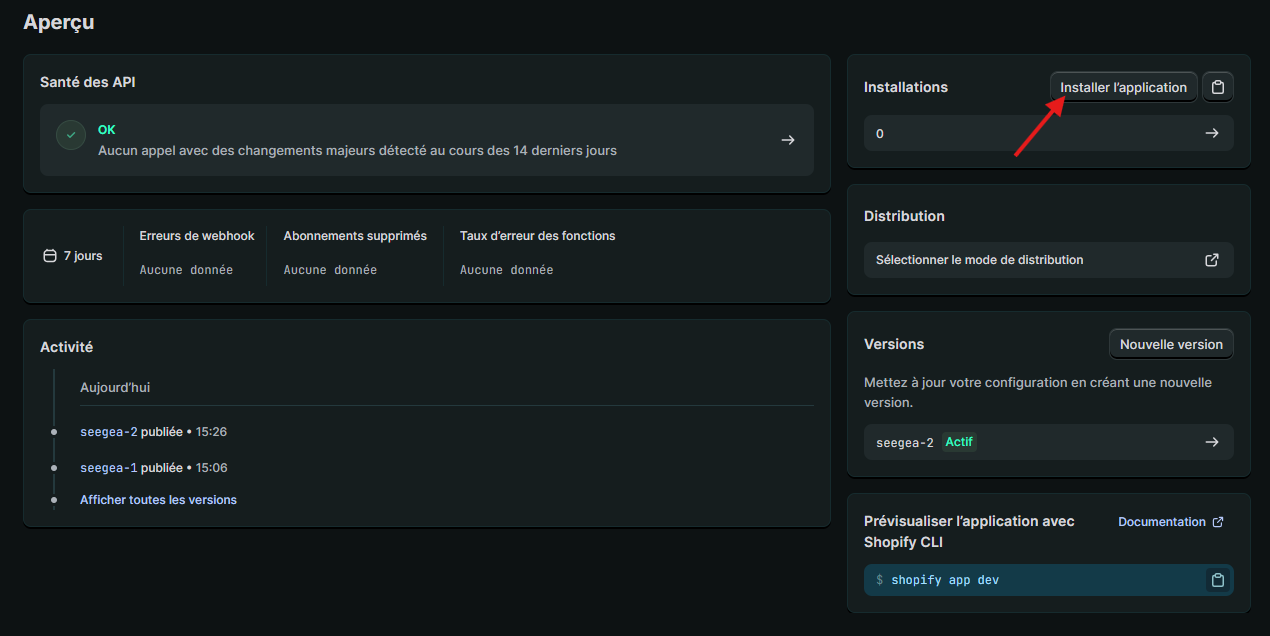1270x636 pixels.
Task: Click Afficher toutes les versions
Action: coord(158,499)
